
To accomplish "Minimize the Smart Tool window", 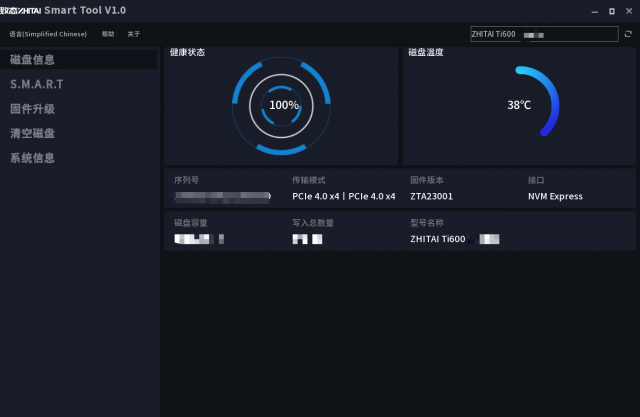I will [595, 12].
